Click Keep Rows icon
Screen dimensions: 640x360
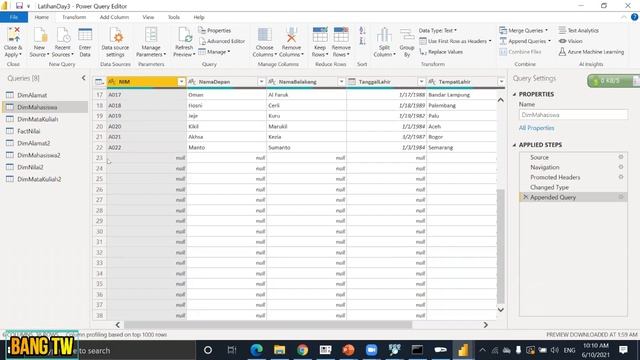320,35
